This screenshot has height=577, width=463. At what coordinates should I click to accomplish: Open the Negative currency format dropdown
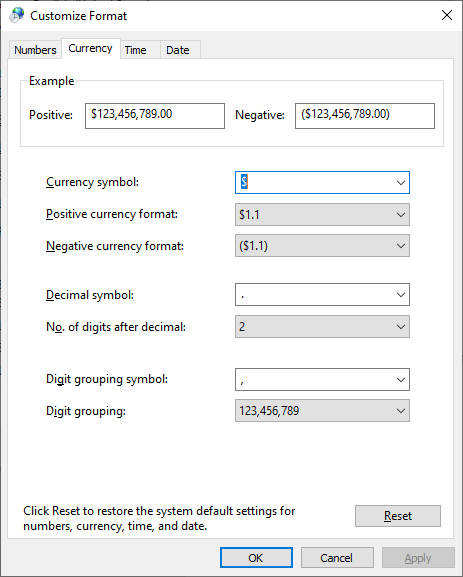[322, 245]
